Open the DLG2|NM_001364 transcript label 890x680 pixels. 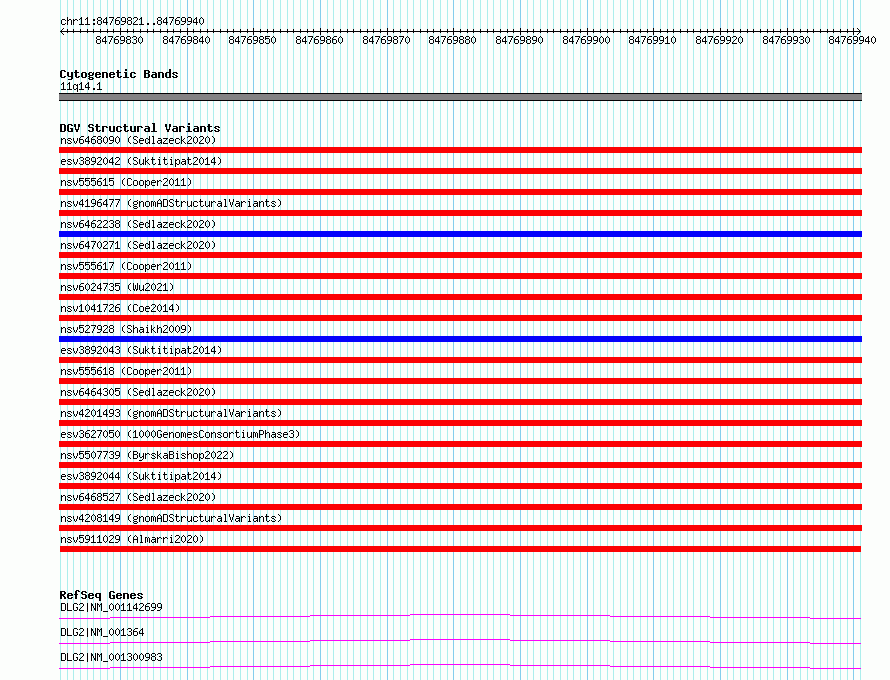(x=102, y=632)
